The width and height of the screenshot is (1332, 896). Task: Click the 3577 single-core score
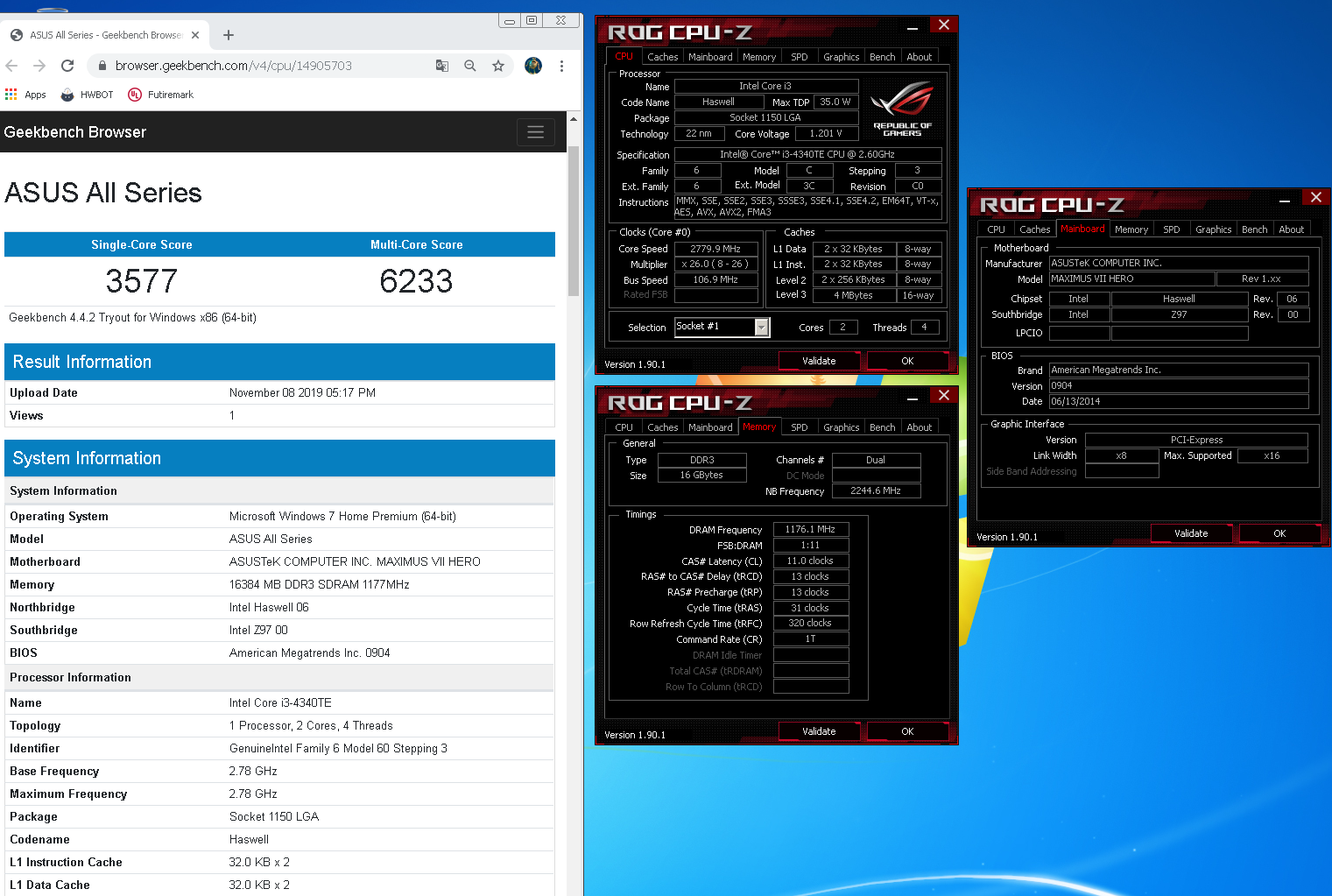tap(142, 281)
